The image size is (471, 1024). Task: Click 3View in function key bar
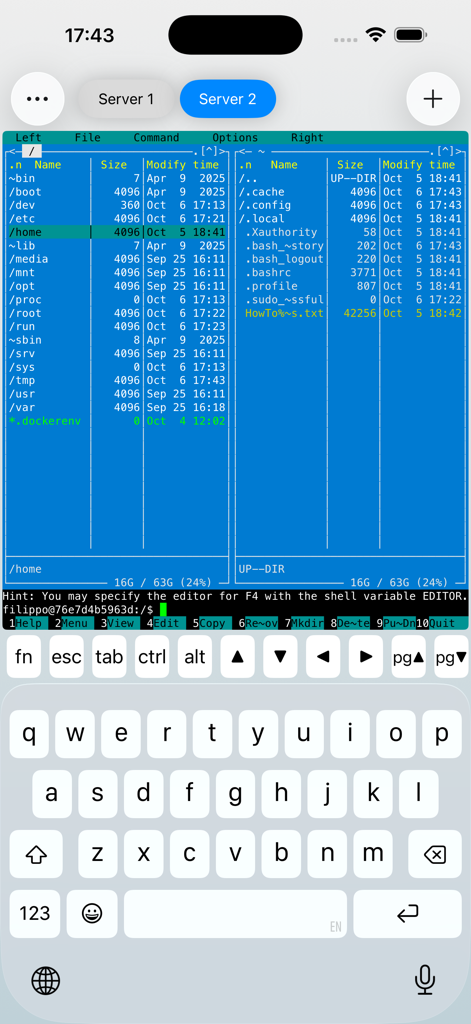point(118,623)
